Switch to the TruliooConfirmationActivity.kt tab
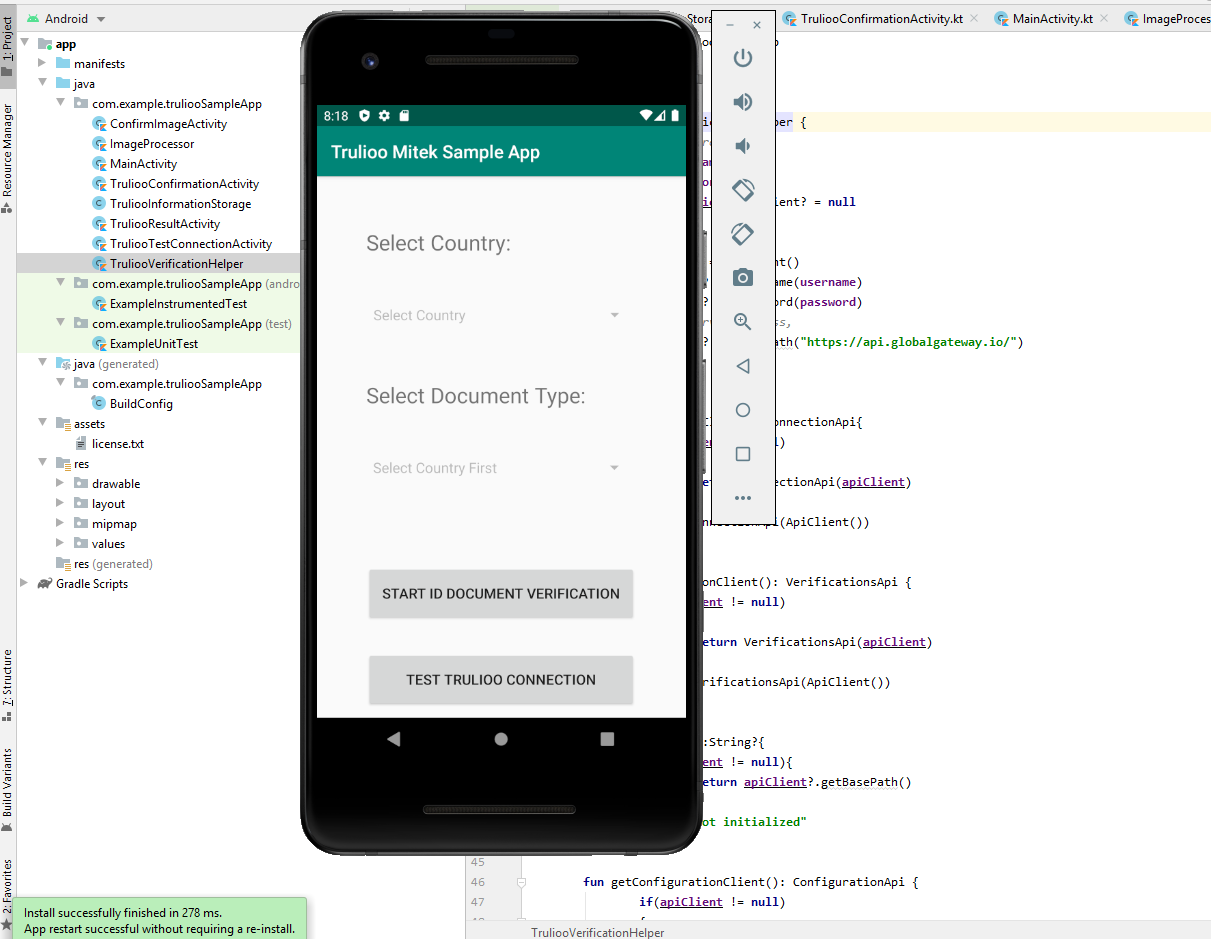Screen dimensions: 1211x939 879,19
